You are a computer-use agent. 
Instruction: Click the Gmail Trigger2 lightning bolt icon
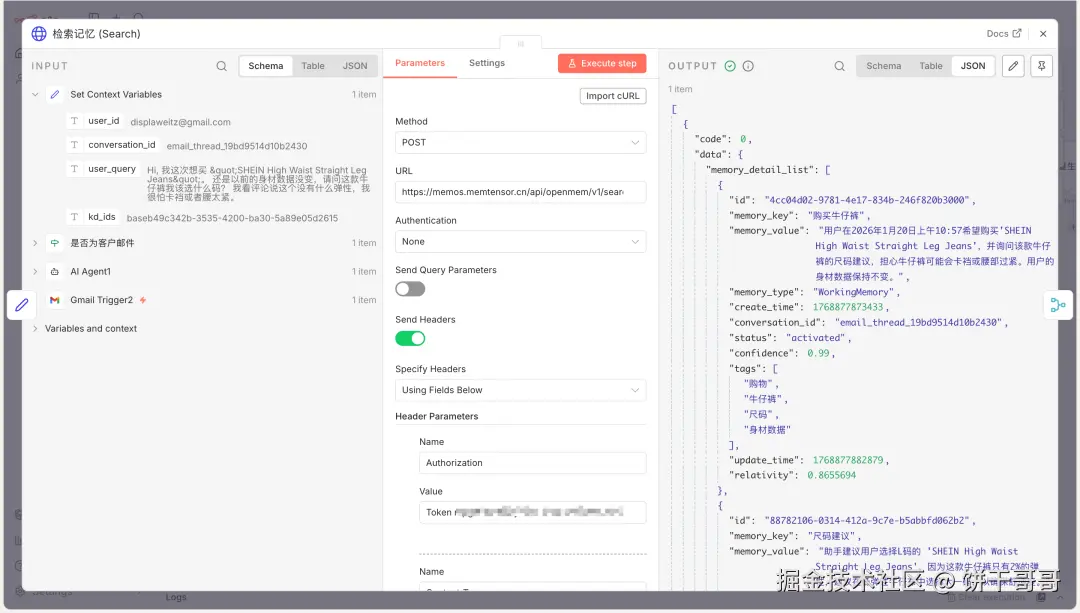coord(143,300)
